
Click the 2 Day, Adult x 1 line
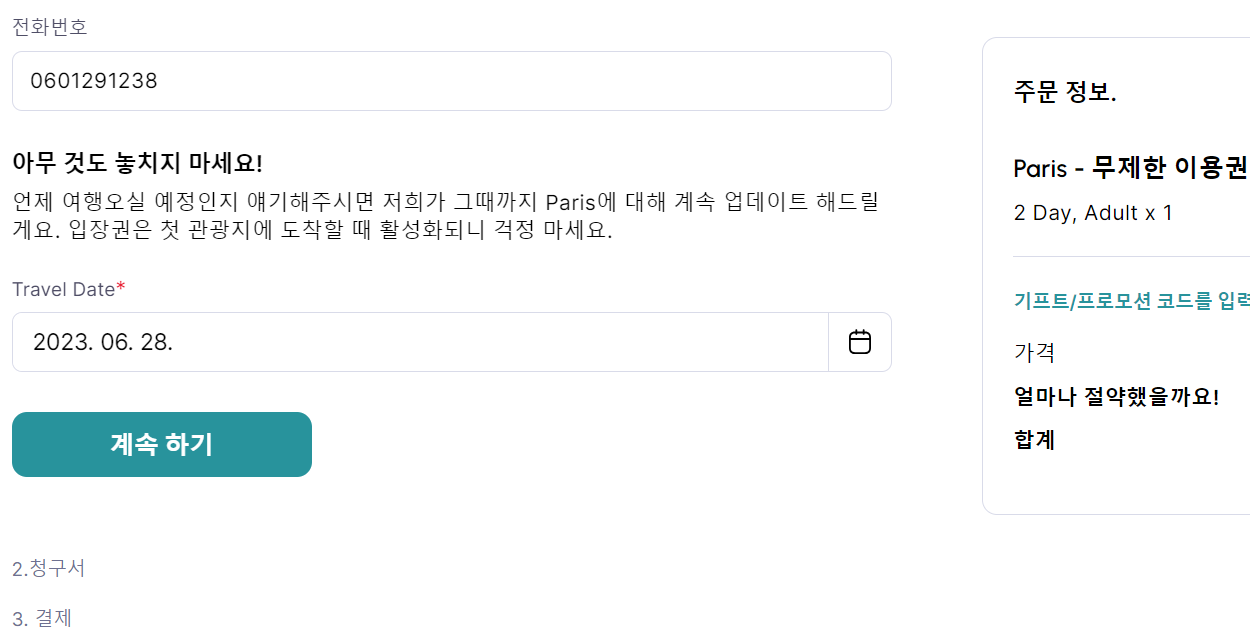(x=1092, y=213)
